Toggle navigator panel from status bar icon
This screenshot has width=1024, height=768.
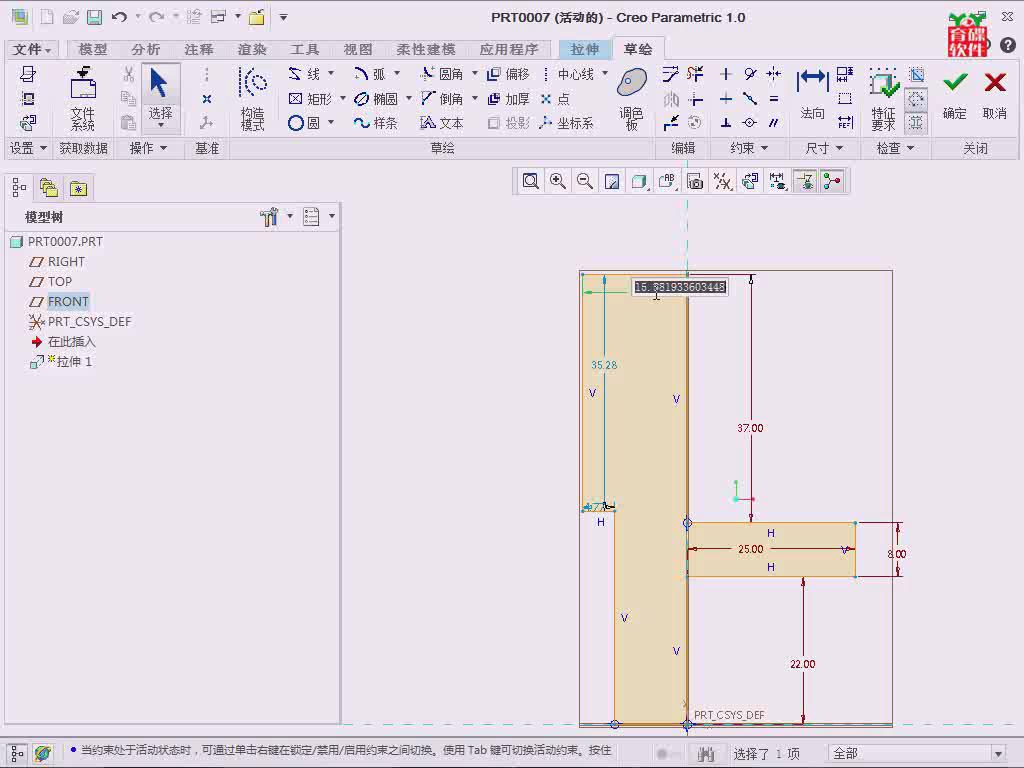(x=17, y=753)
